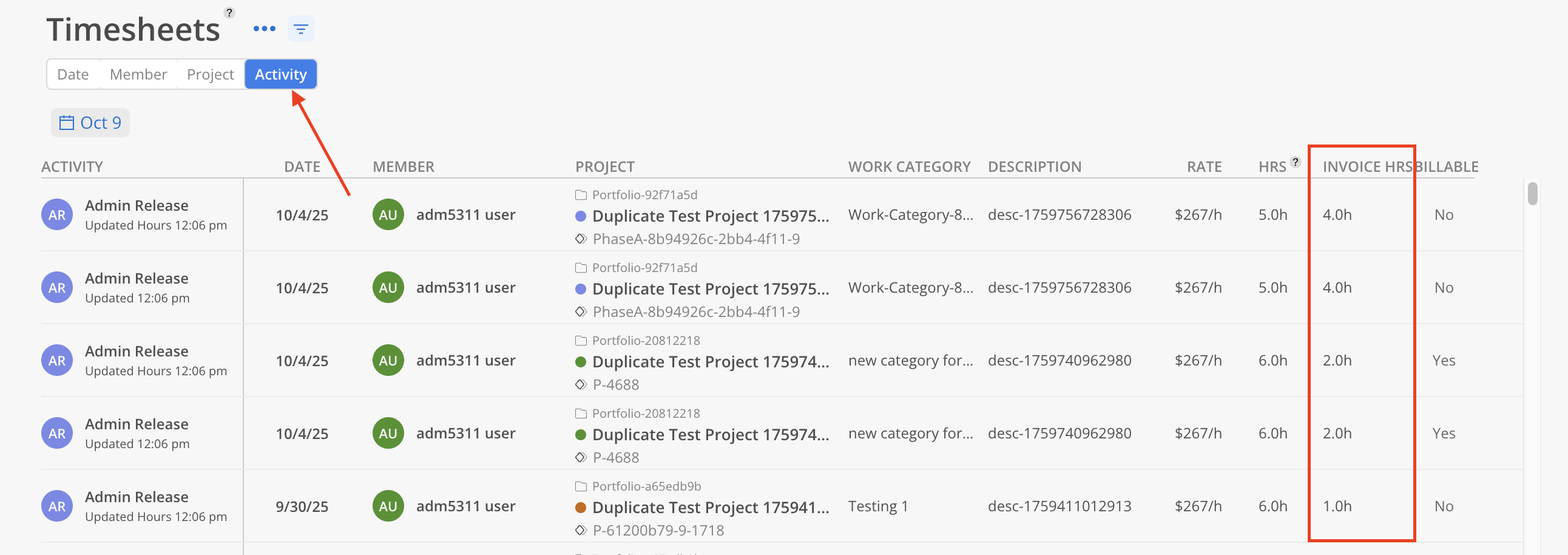Open Duplicate Test Project 175975 in 'Updated Hours' row
The image size is (1568, 555).
(x=711, y=216)
